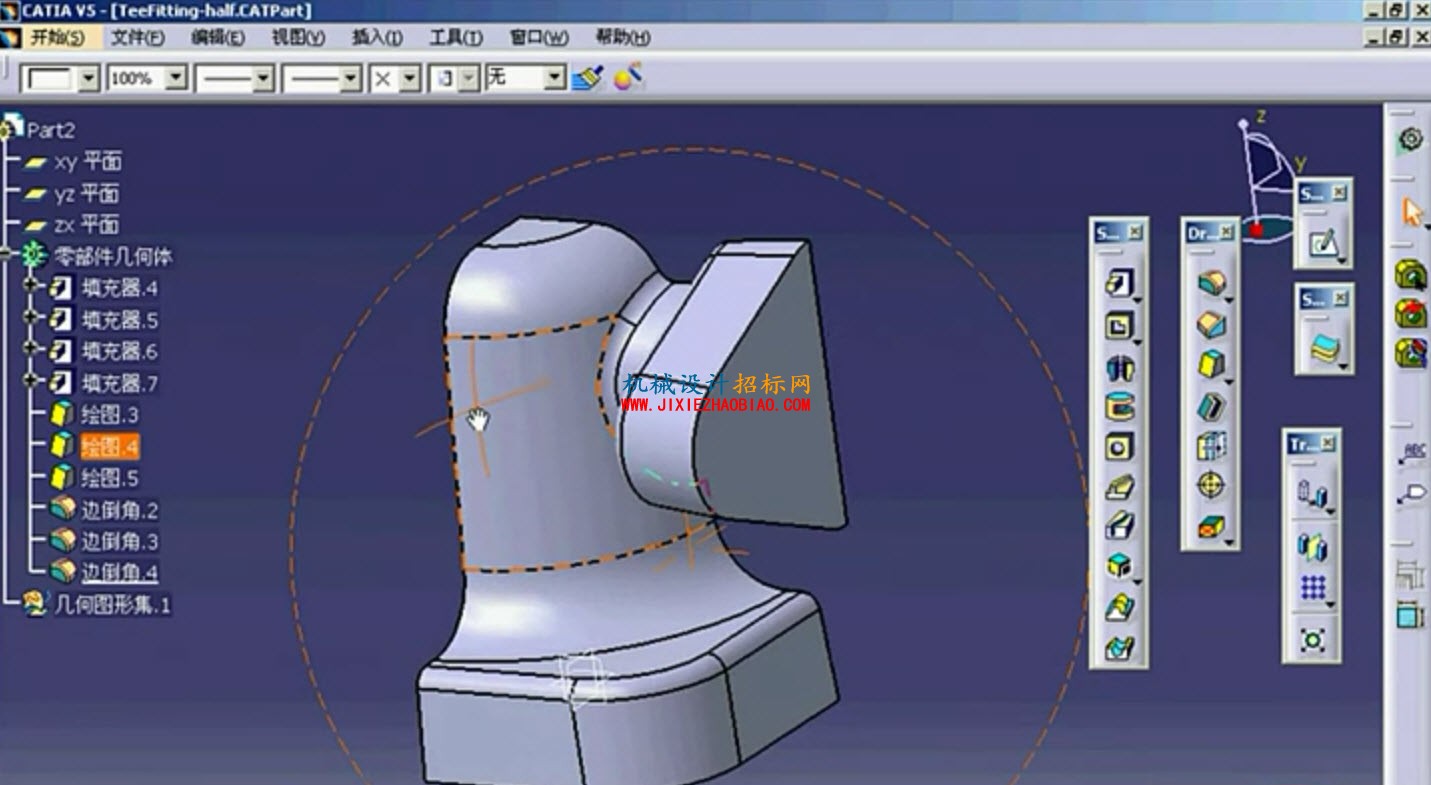This screenshot has width=1431, height=785.
Task: Click the Text with Leader annotation icon
Action: point(1411,453)
